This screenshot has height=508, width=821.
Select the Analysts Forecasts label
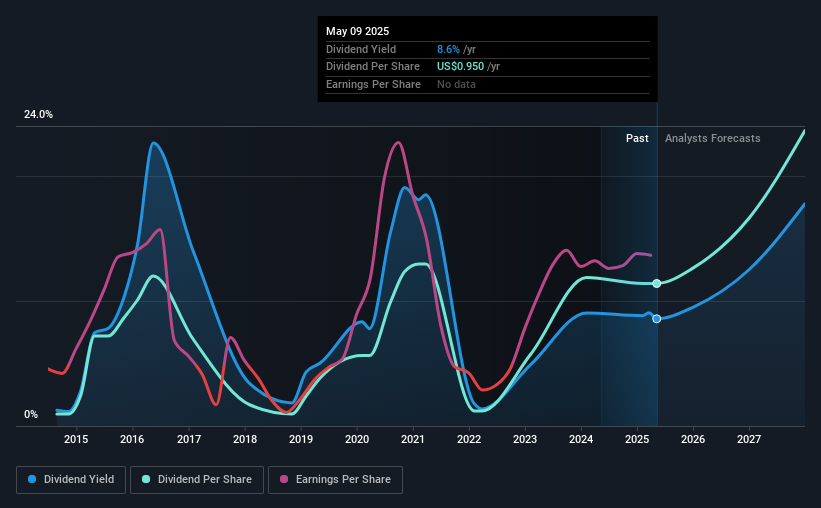point(713,138)
